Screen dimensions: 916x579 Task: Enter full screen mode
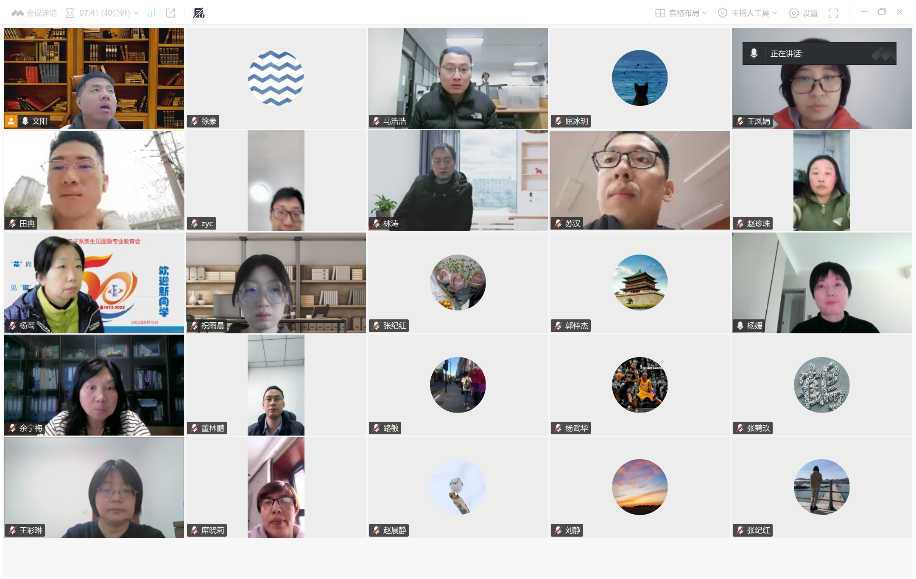click(833, 13)
